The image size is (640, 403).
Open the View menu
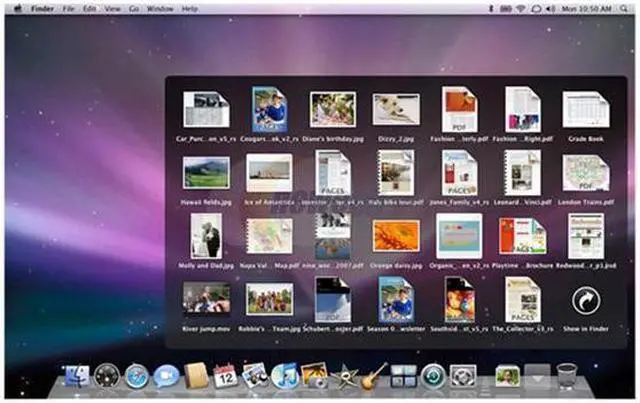pos(112,9)
